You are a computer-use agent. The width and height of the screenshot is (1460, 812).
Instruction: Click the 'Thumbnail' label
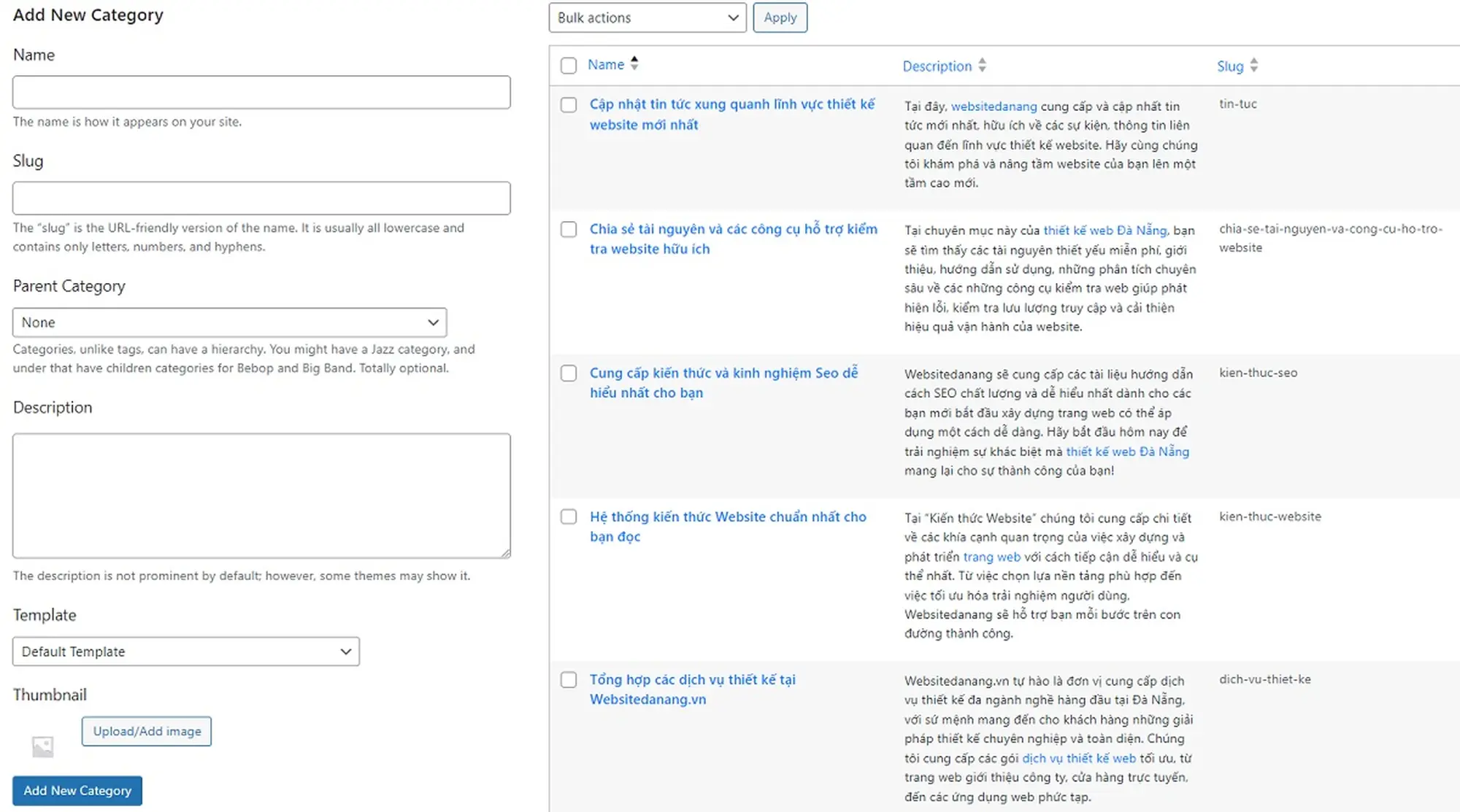(50, 695)
